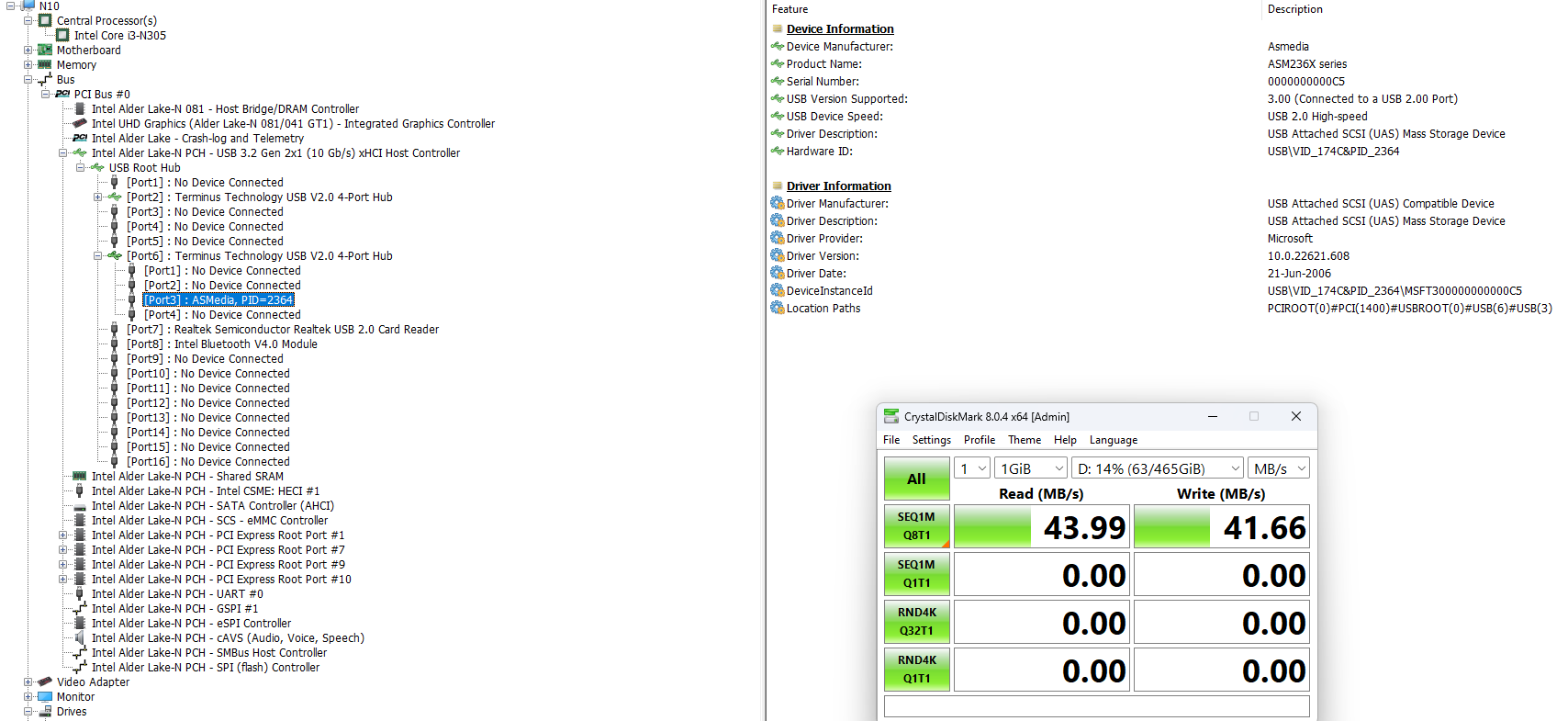Click the CrystalDiskMark title bar app icon
This screenshot has width=1568, height=721.
click(x=890, y=416)
